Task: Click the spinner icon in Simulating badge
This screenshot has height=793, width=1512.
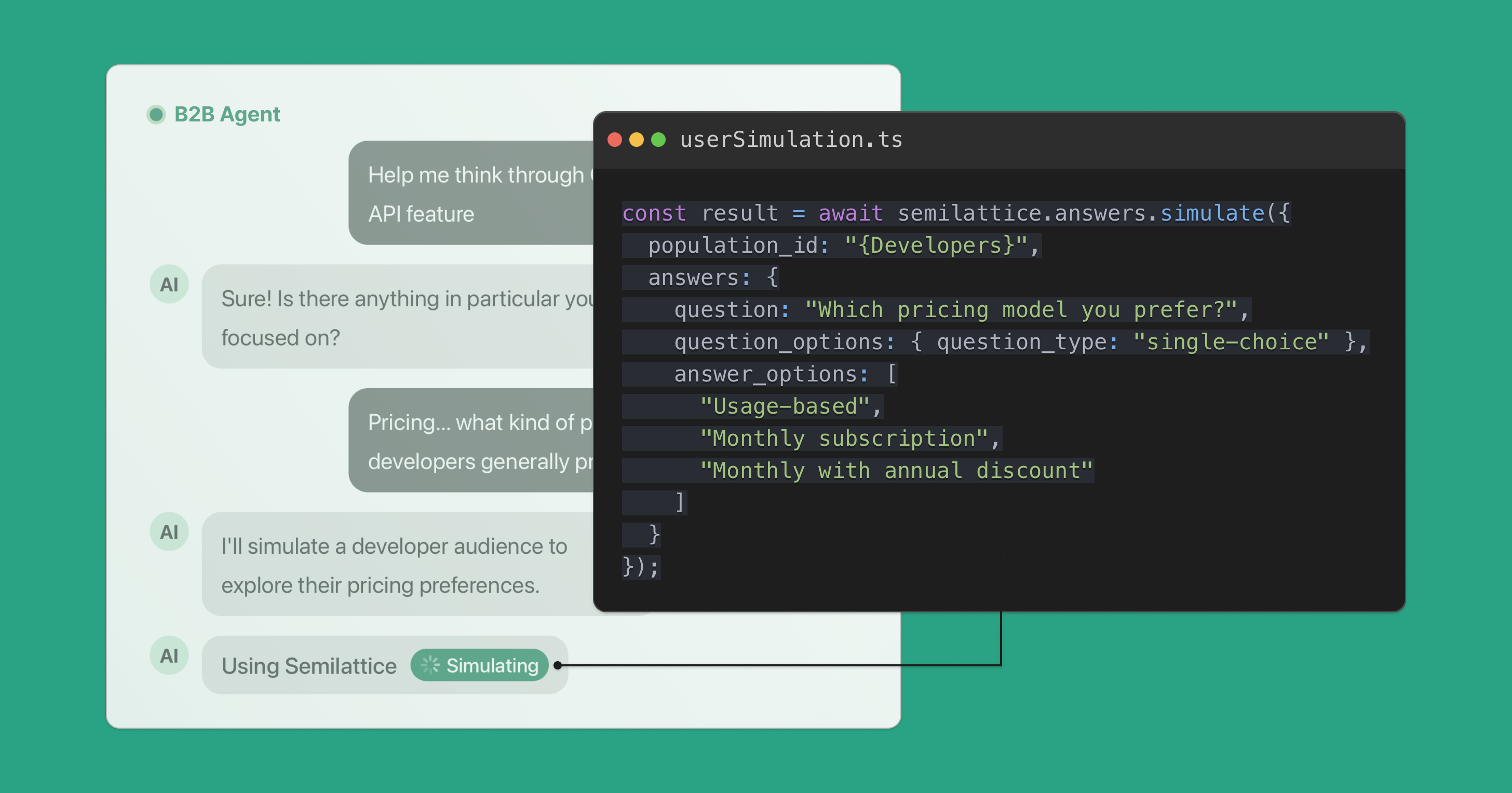Action: point(430,665)
